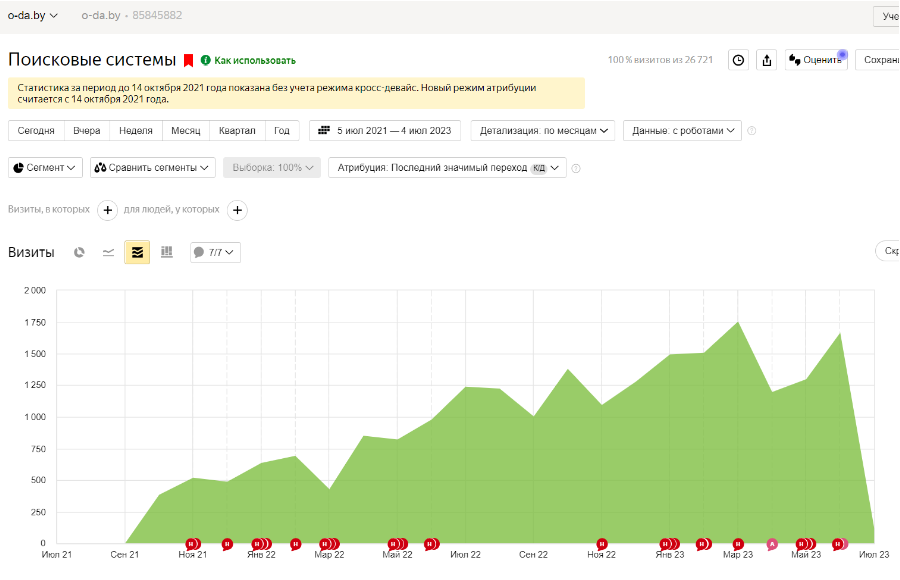Open the 'Атрибуция: Последний значимый переход' dropdown
Screen dimensions: 900x580
447,167
